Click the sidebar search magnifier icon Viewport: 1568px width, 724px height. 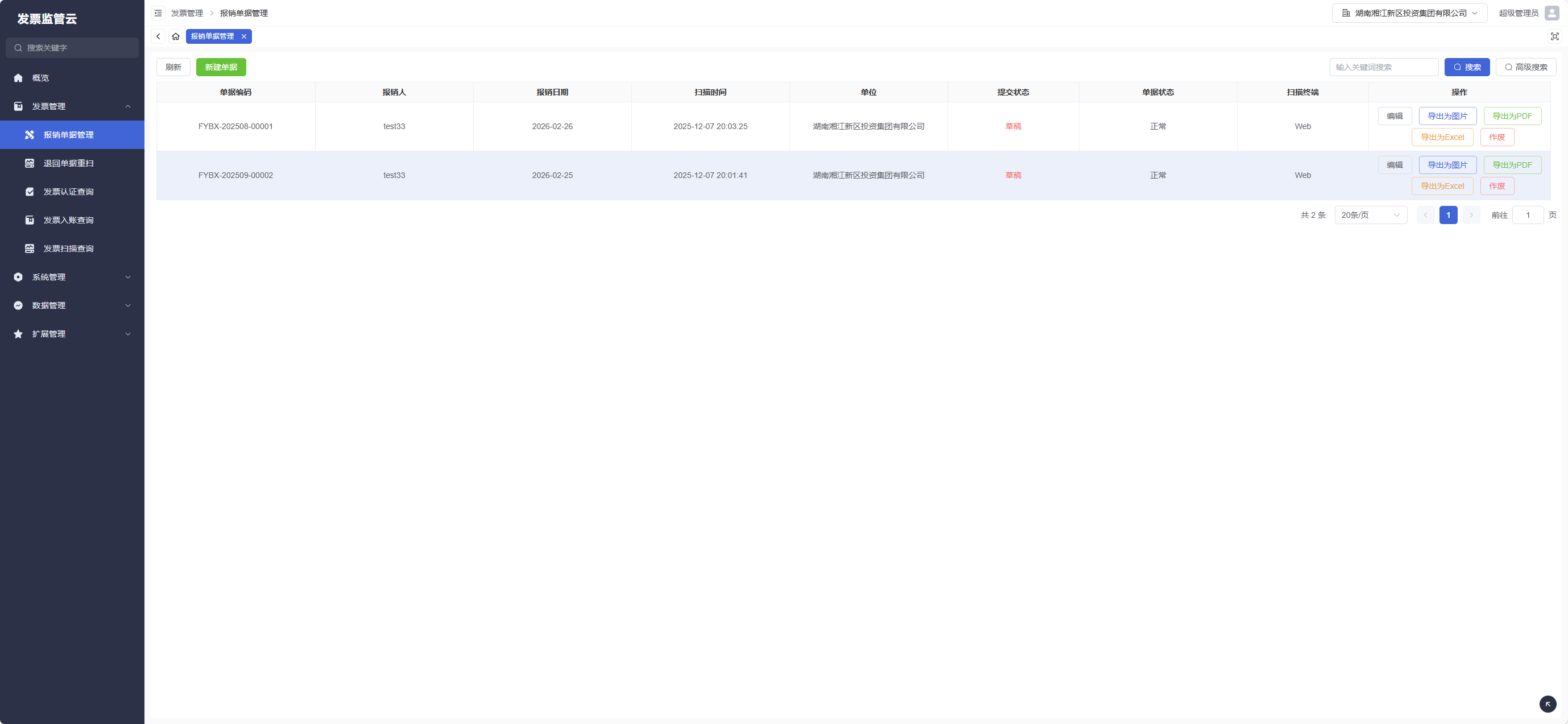click(x=18, y=48)
